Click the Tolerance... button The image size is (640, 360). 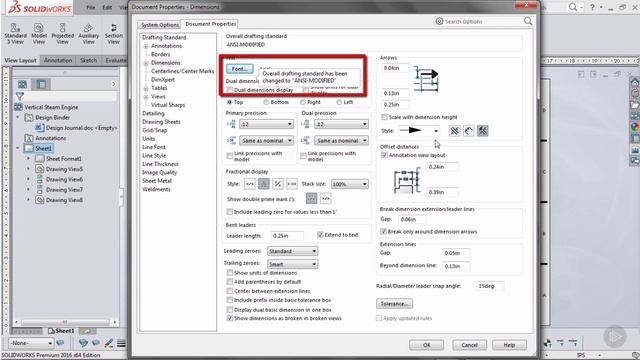tap(394, 304)
